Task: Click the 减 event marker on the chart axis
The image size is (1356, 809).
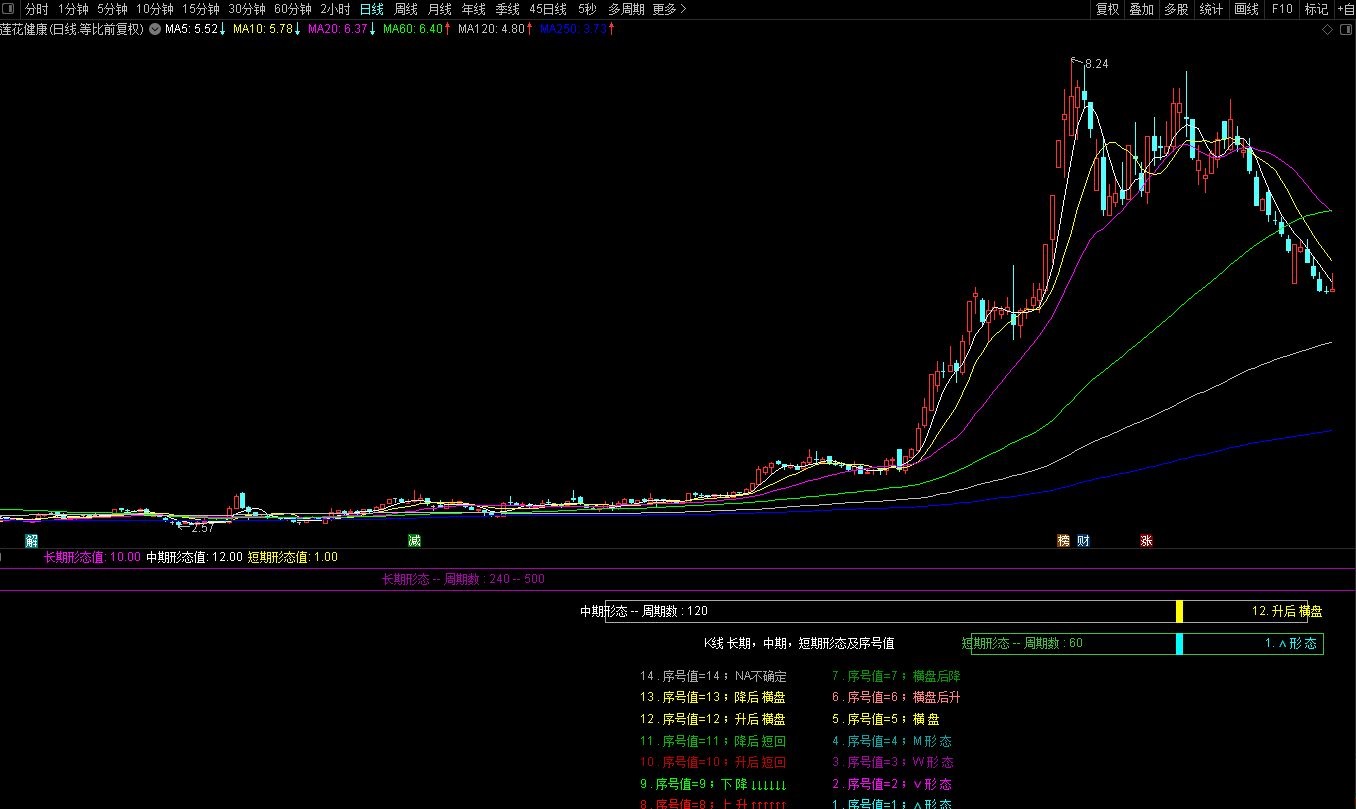Action: [414, 540]
